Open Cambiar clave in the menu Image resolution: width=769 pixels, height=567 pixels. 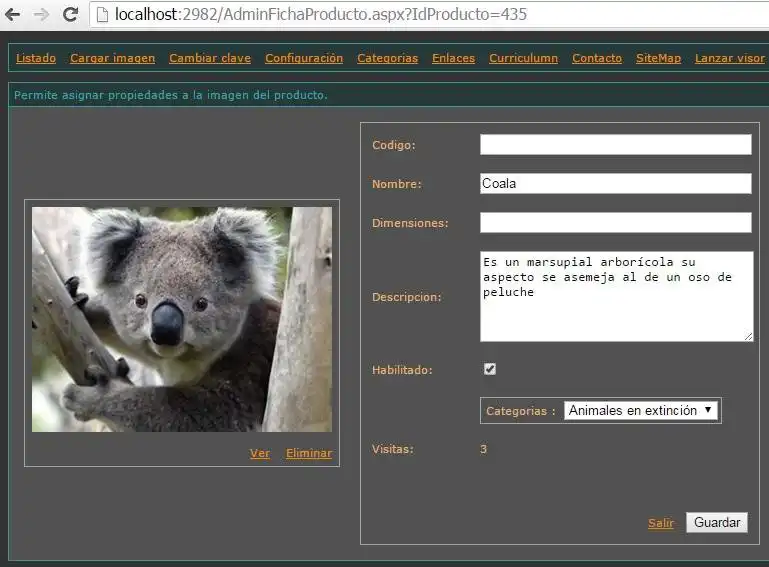210,58
